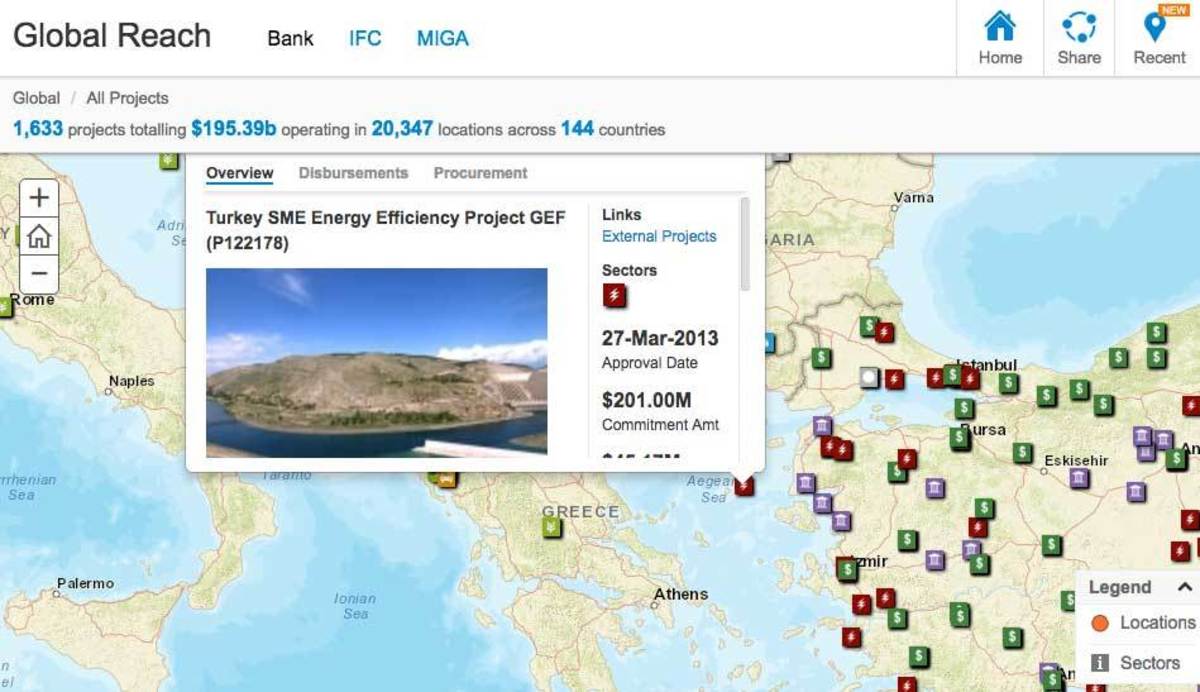
Task: Click the Naples city label
Action: point(132,381)
